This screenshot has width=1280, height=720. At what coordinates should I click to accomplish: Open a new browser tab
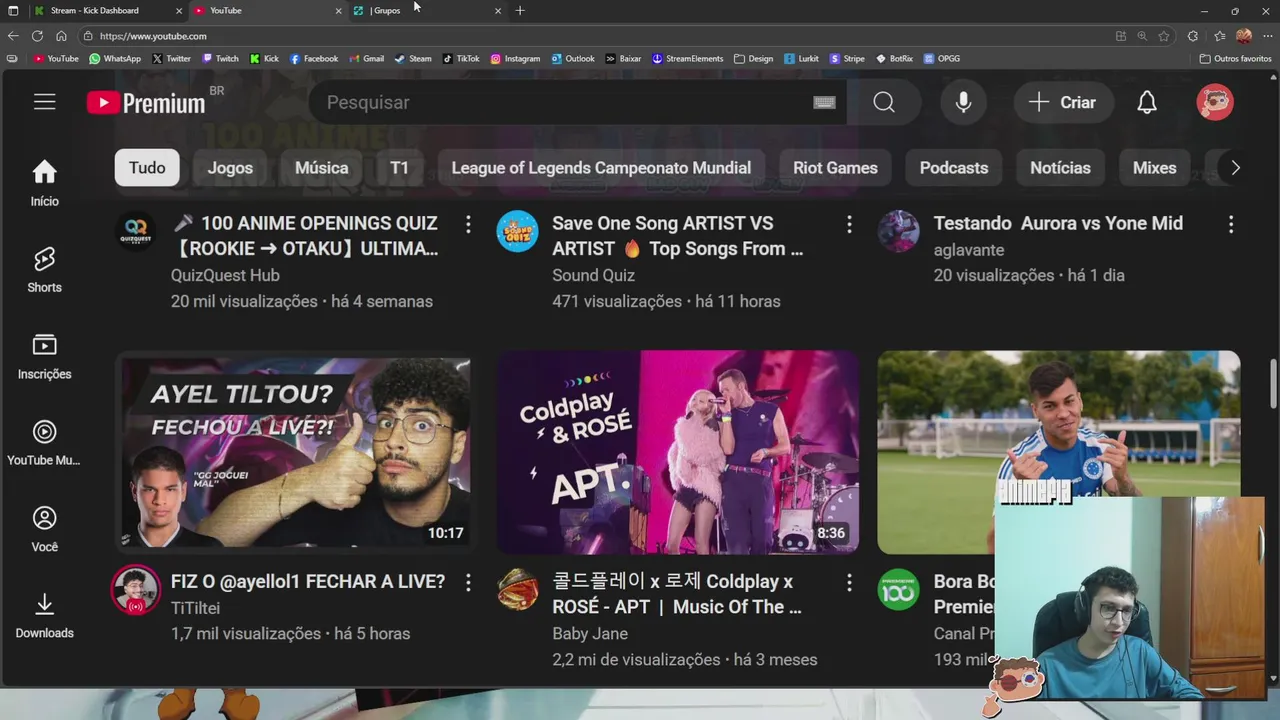tap(520, 11)
